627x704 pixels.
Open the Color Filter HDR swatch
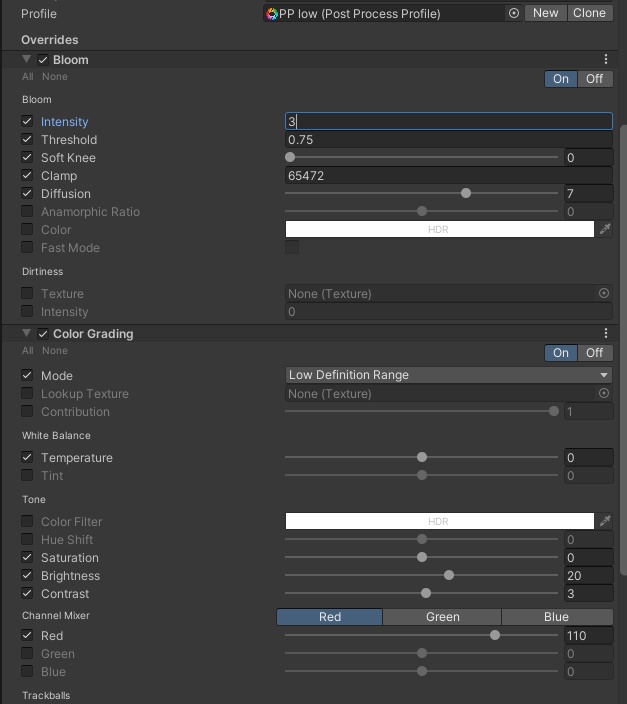[440, 521]
